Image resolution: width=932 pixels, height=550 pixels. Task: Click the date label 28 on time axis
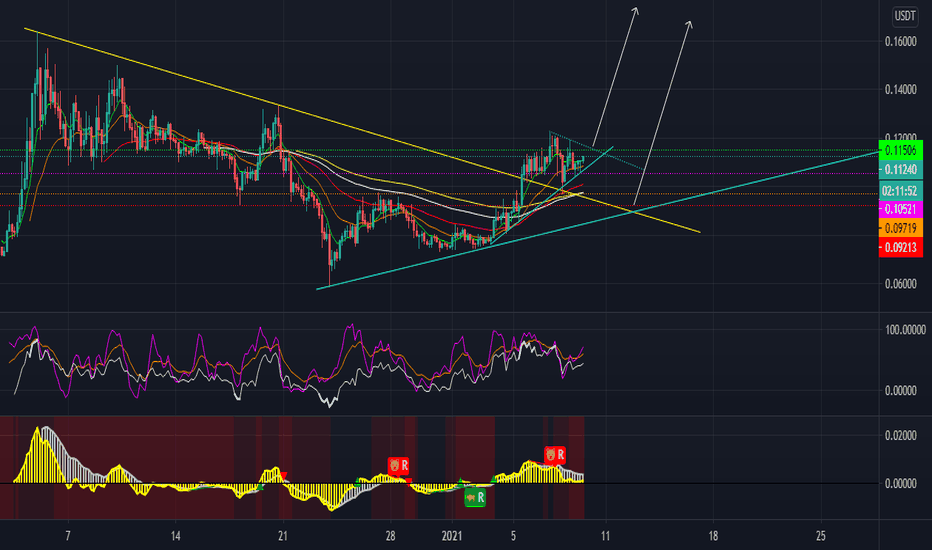(x=391, y=536)
